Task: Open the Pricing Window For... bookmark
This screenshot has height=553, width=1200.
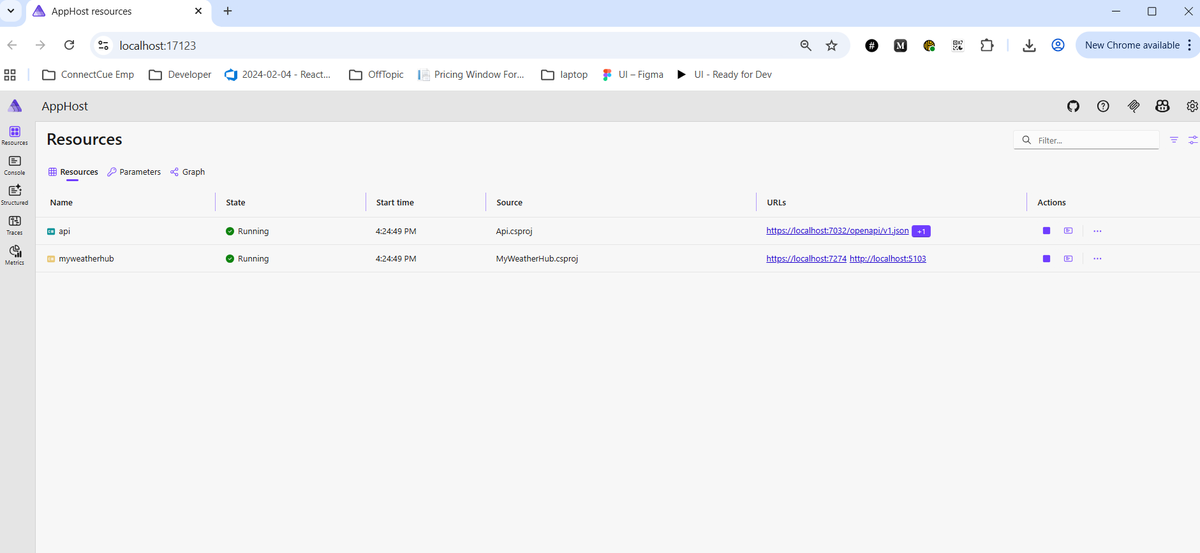Action: pyautogui.click(x=471, y=74)
